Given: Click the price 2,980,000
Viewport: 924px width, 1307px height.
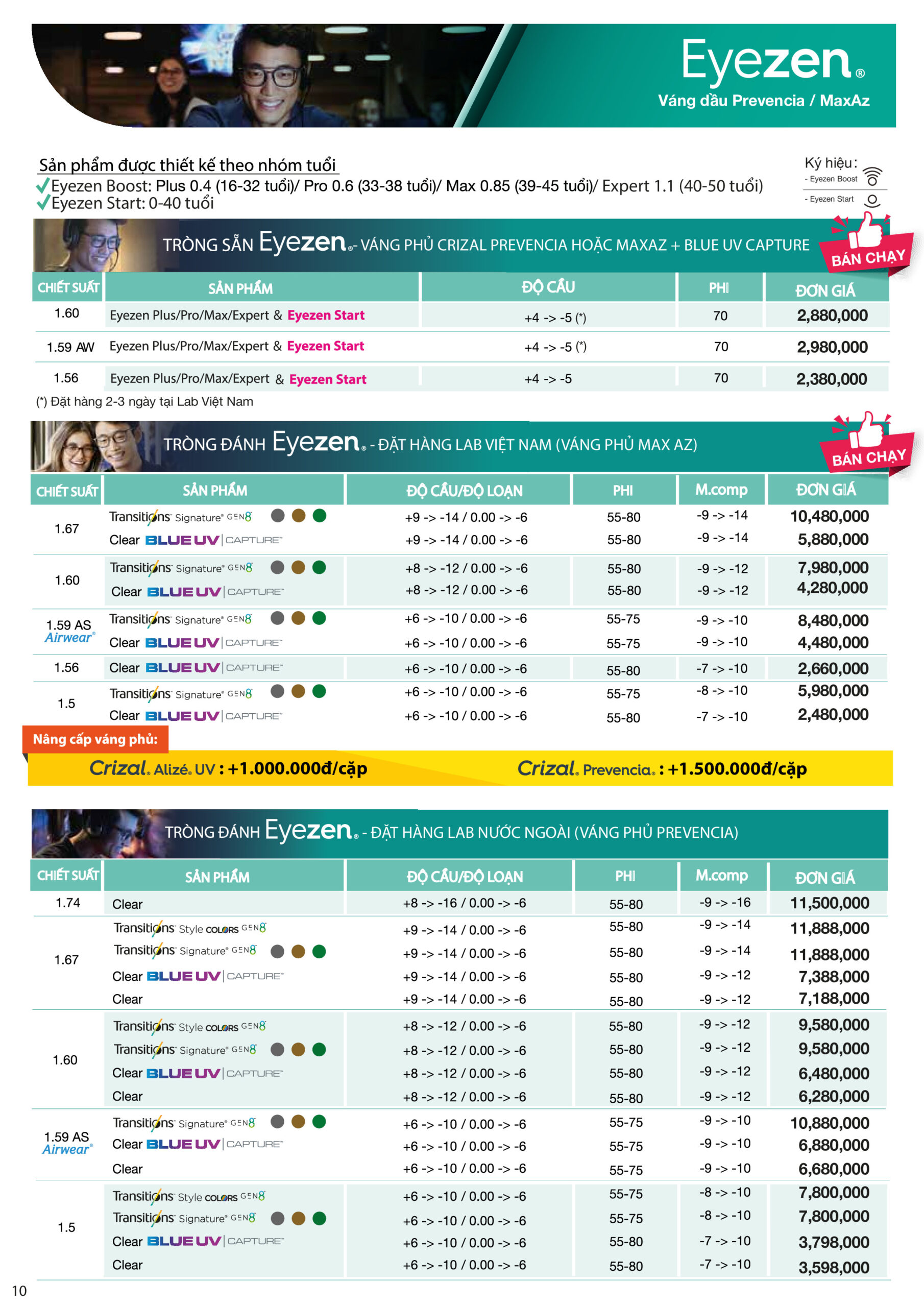Looking at the screenshot, I should 832,347.
